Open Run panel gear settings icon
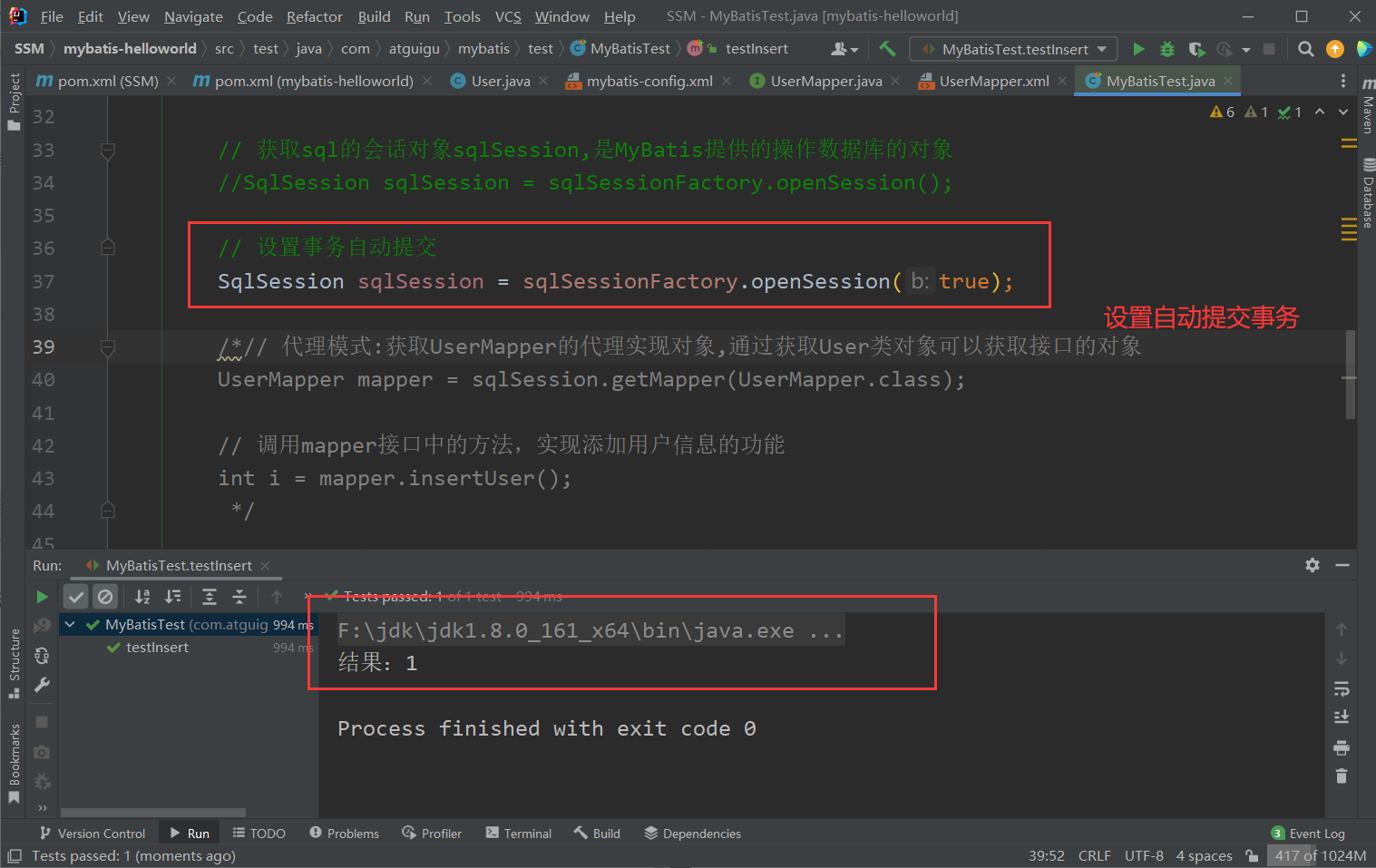Image resolution: width=1376 pixels, height=868 pixels. click(1313, 565)
